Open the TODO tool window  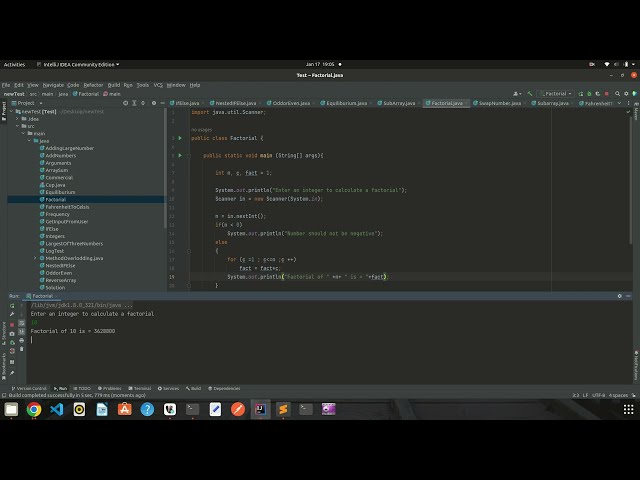(x=82, y=388)
